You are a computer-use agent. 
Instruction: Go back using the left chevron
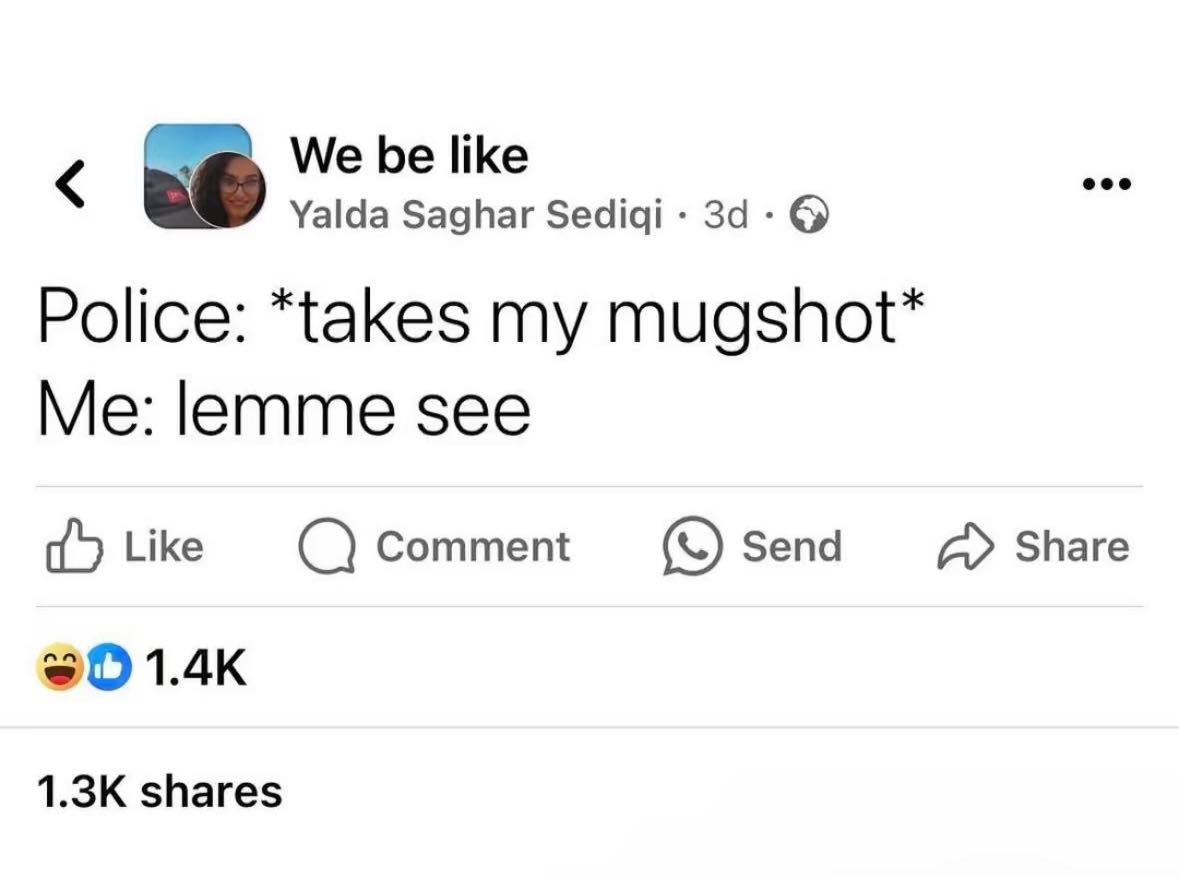[67, 183]
